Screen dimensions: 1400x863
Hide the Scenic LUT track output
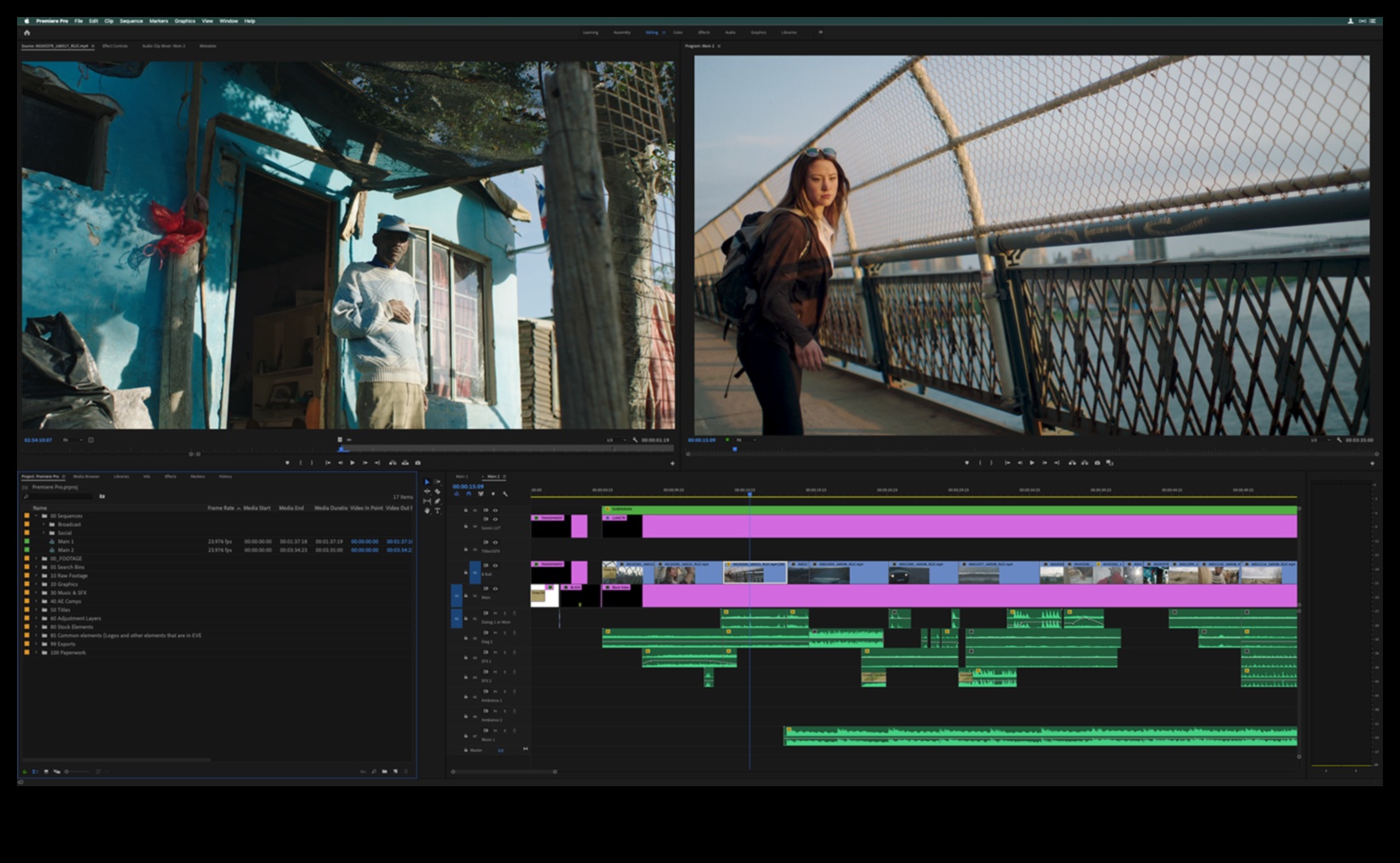[495, 519]
